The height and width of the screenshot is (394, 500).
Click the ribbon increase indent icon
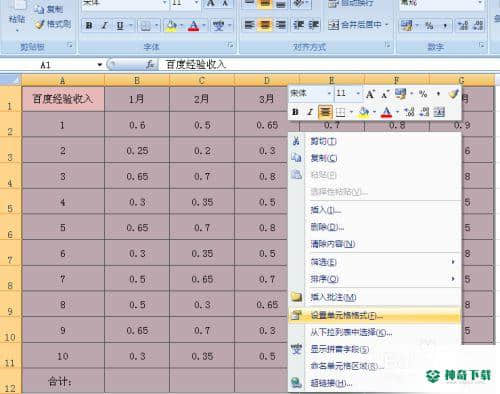click(313, 25)
